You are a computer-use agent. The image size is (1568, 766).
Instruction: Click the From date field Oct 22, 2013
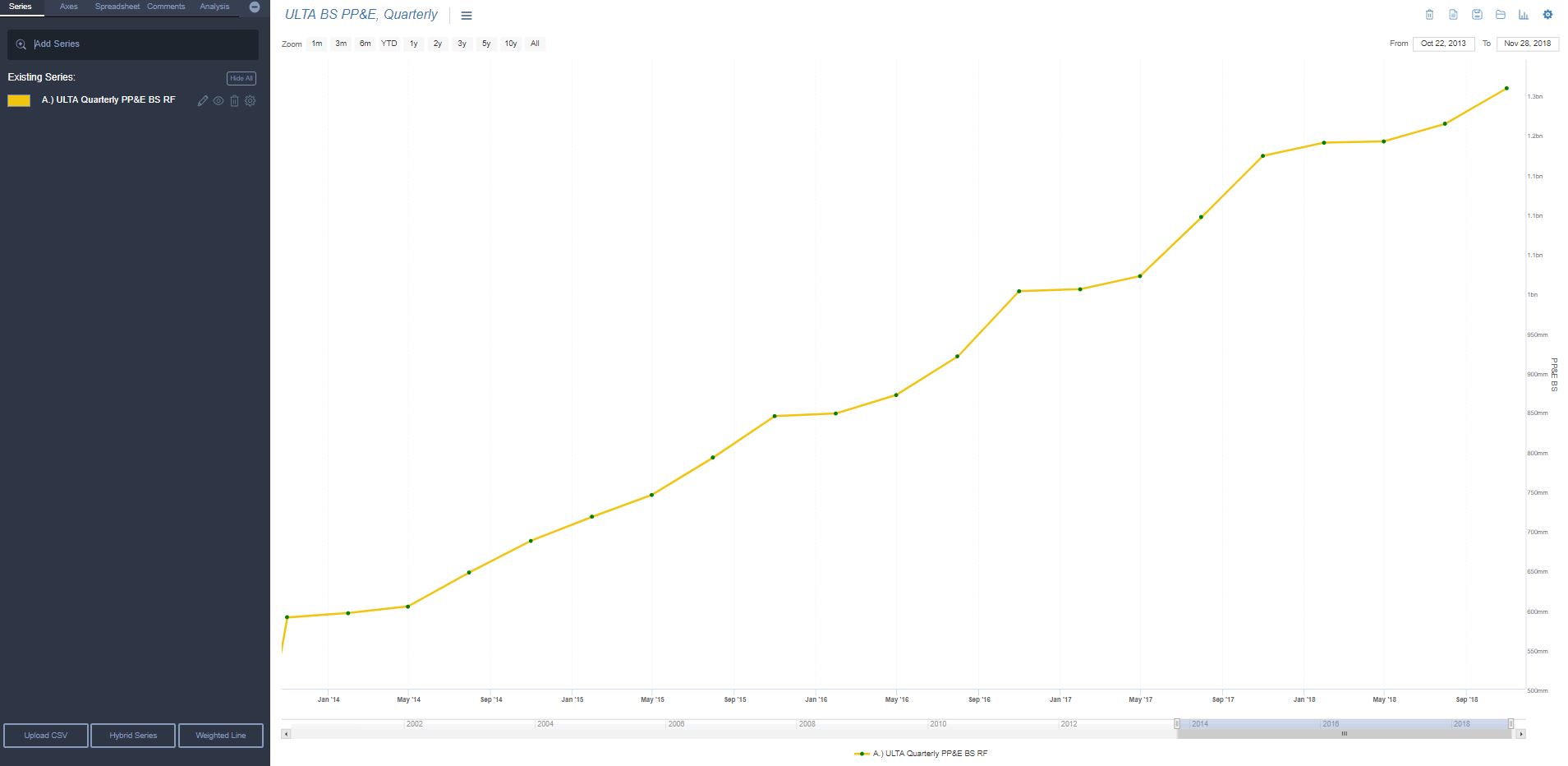click(x=1443, y=44)
